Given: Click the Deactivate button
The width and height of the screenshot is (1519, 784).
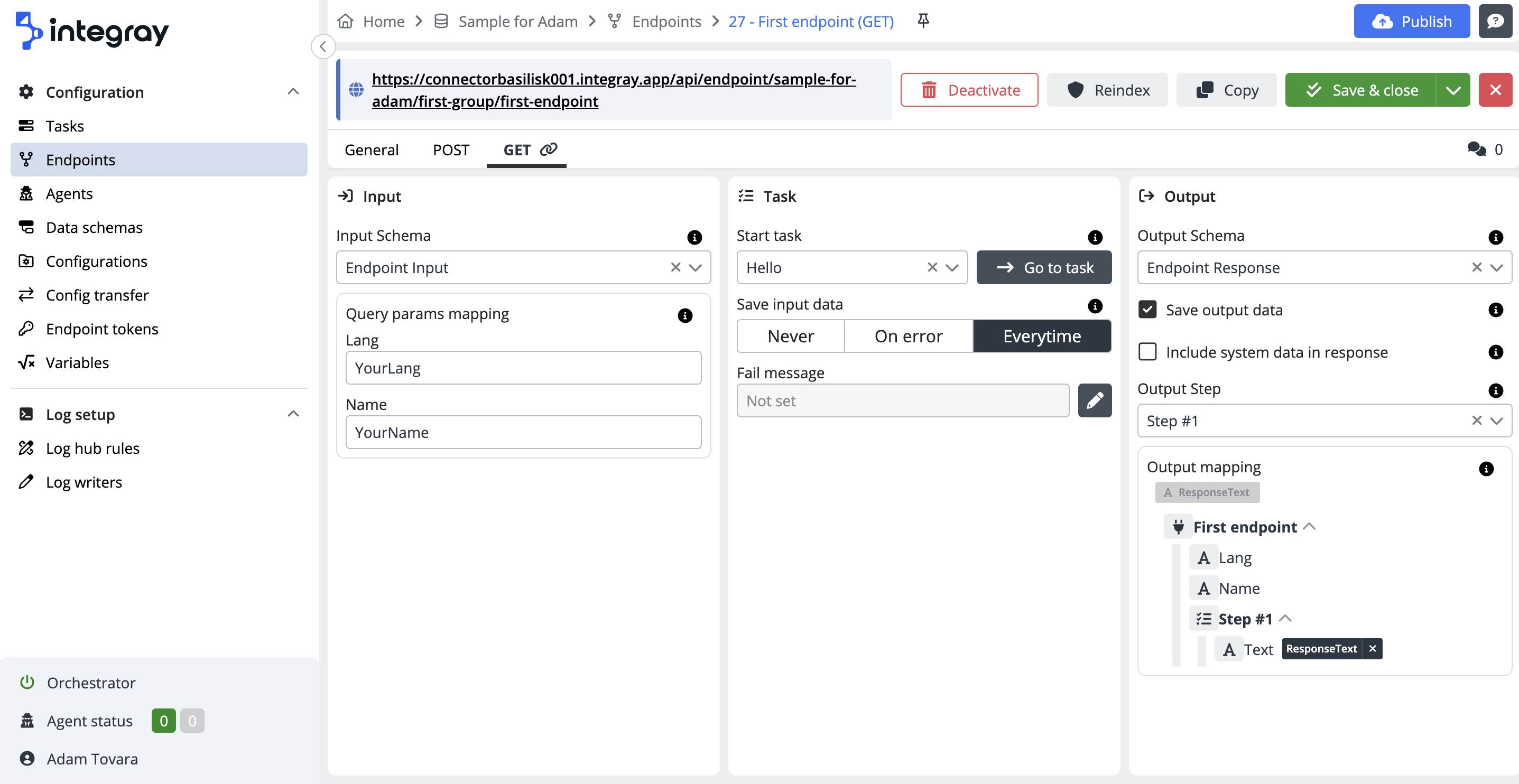Looking at the screenshot, I should 969,90.
